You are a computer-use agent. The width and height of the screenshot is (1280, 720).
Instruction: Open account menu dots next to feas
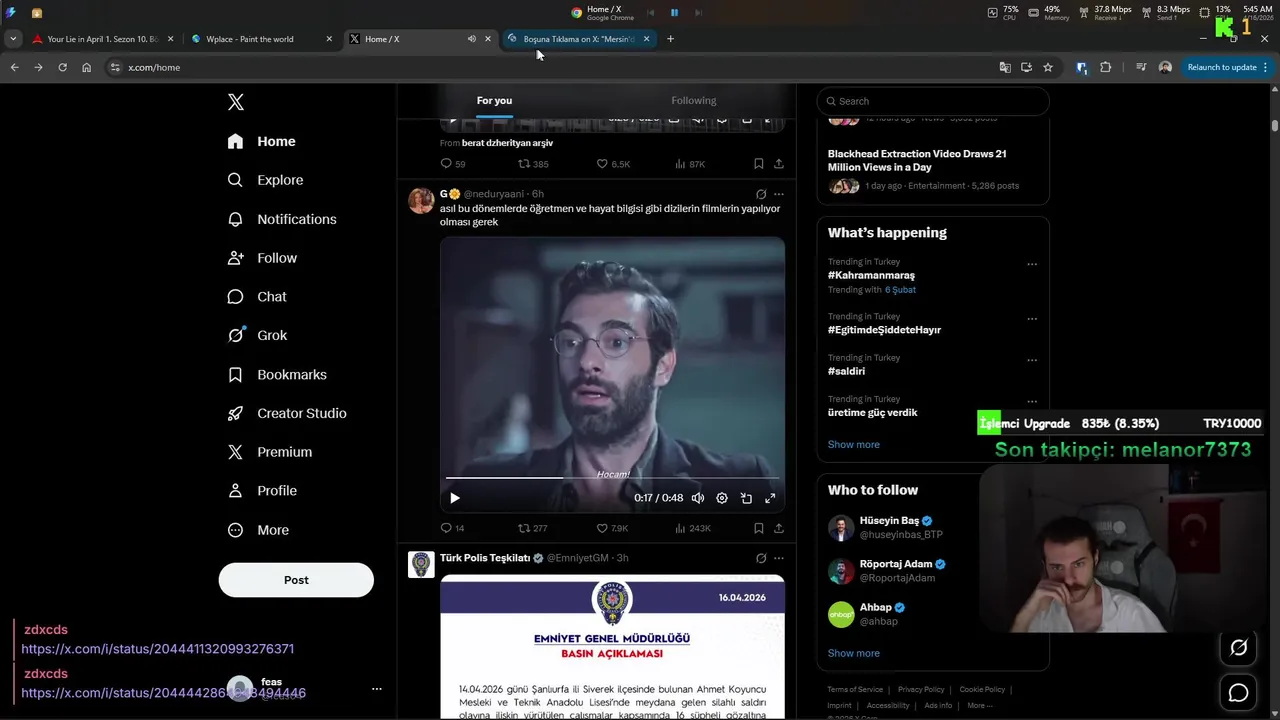(377, 689)
